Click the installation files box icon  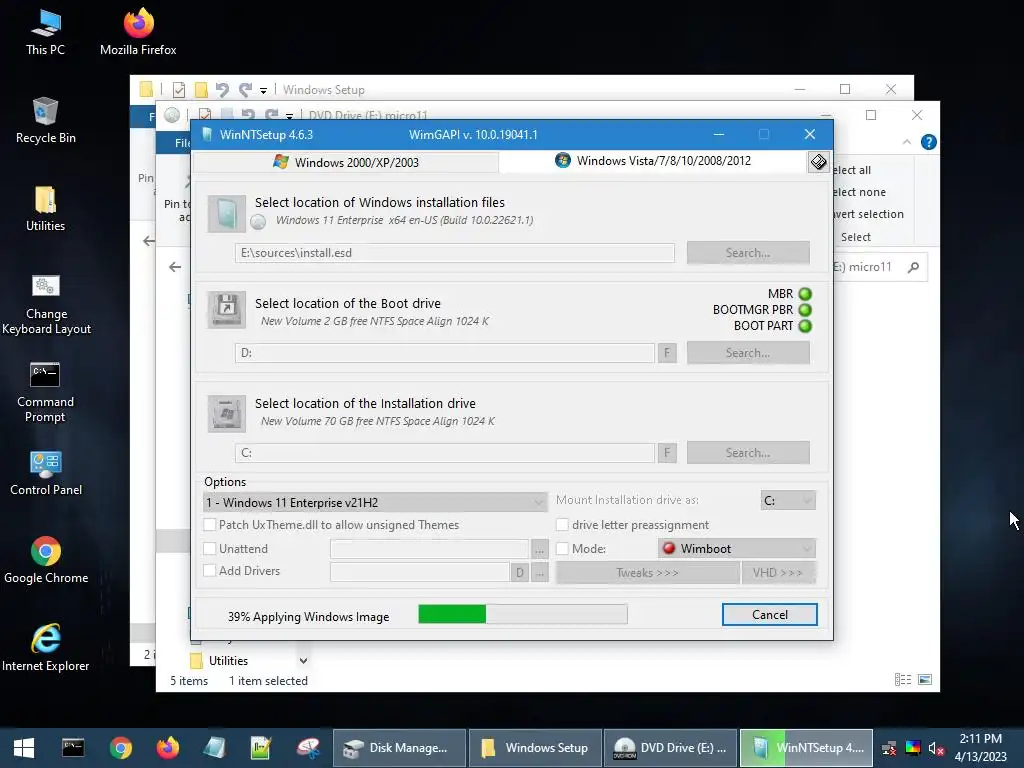(x=227, y=214)
